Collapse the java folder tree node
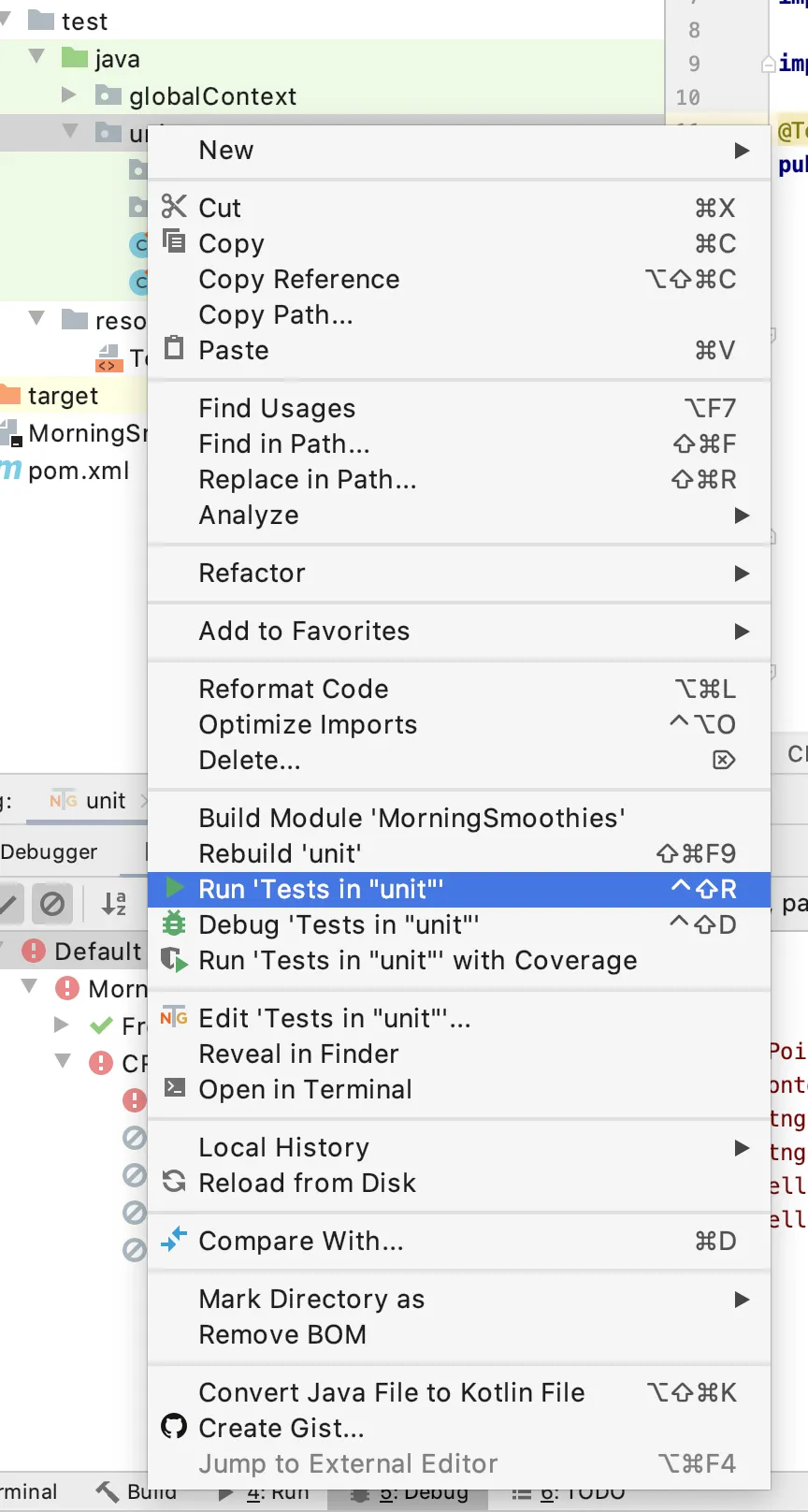Viewport: 808px width, 1512px height. click(37, 57)
